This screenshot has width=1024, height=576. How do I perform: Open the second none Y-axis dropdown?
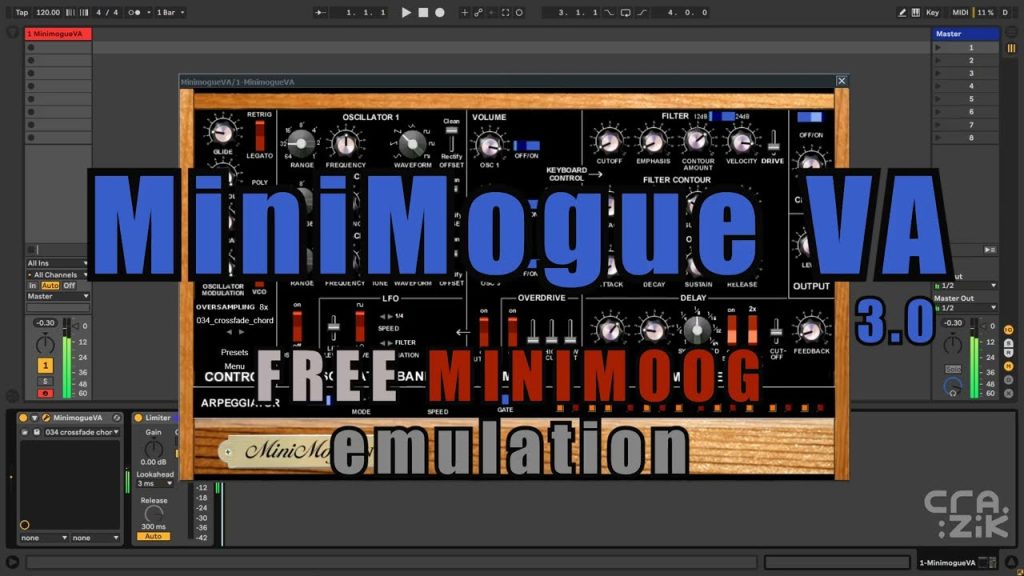pos(95,538)
